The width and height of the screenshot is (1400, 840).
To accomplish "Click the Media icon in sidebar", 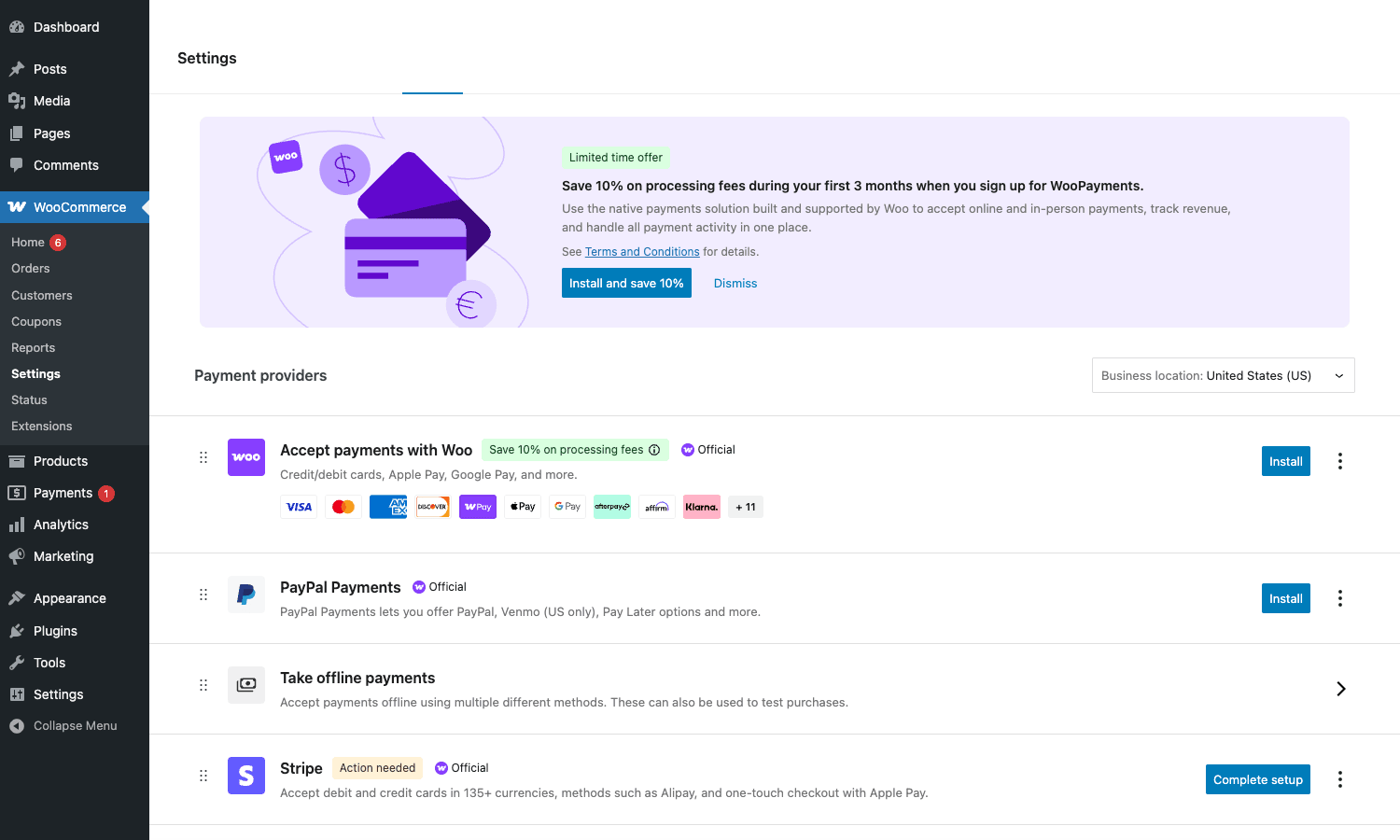I will [17, 101].
